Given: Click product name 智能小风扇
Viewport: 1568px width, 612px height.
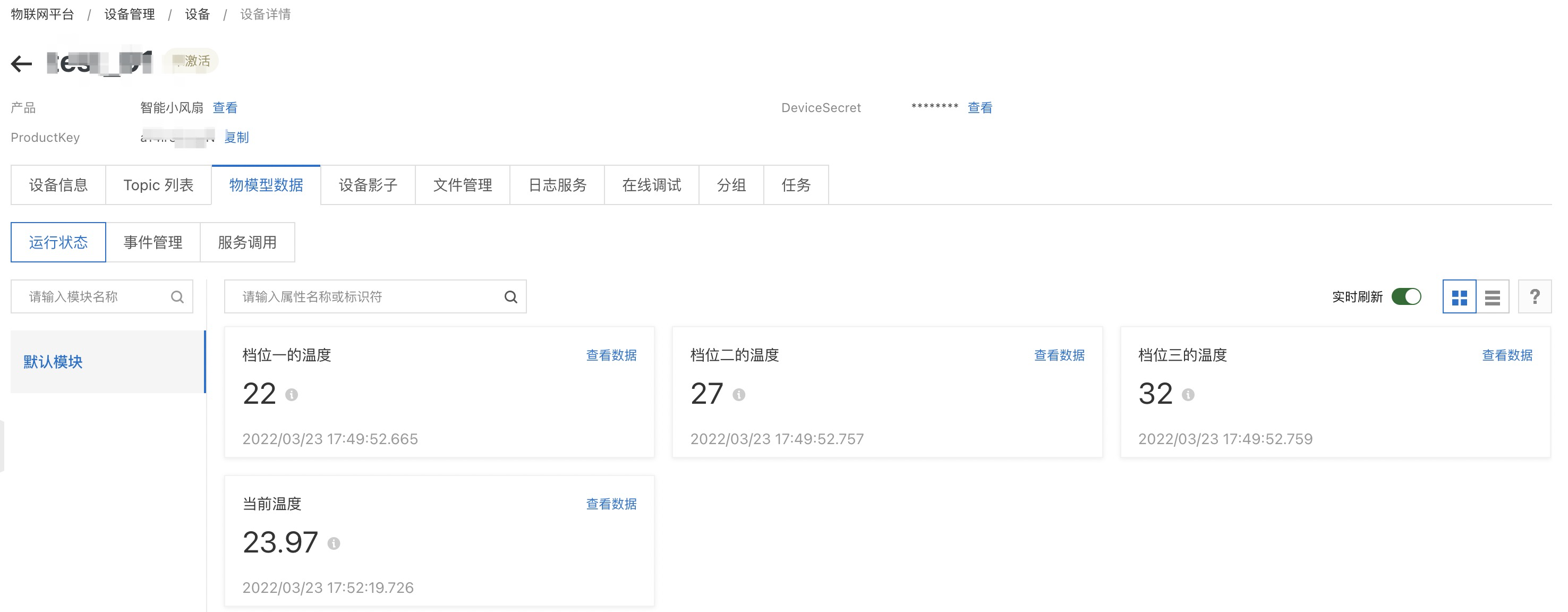Looking at the screenshot, I should 172,108.
